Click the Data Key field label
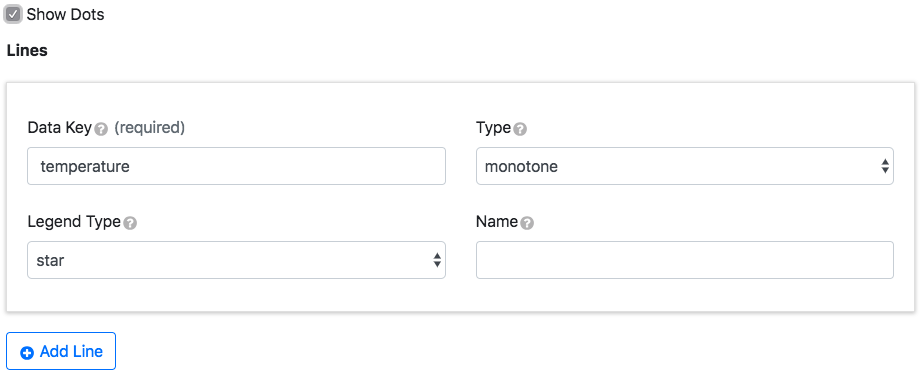921x384 pixels. pos(60,128)
